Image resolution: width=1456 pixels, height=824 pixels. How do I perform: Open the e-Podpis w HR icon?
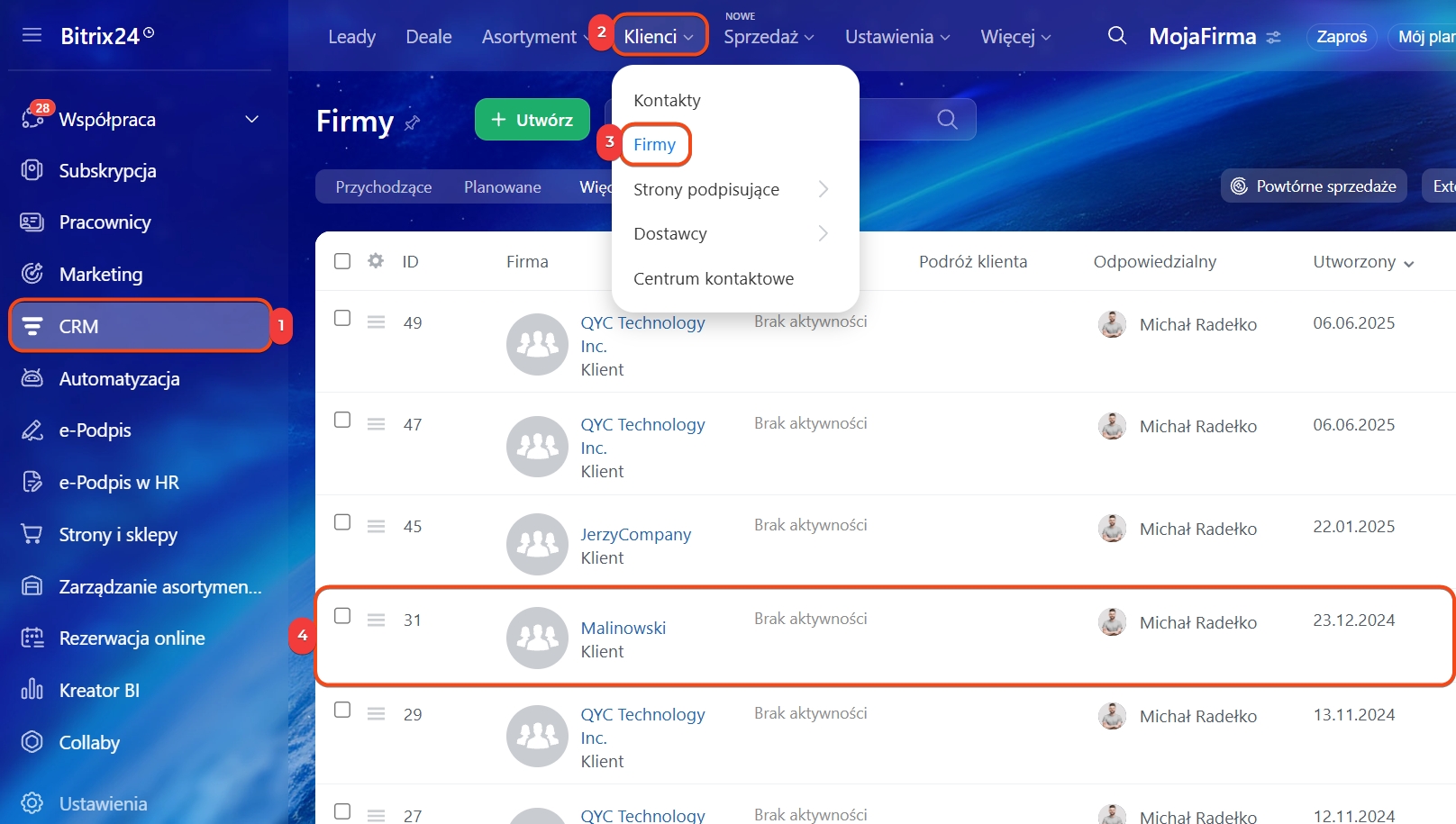[32, 482]
